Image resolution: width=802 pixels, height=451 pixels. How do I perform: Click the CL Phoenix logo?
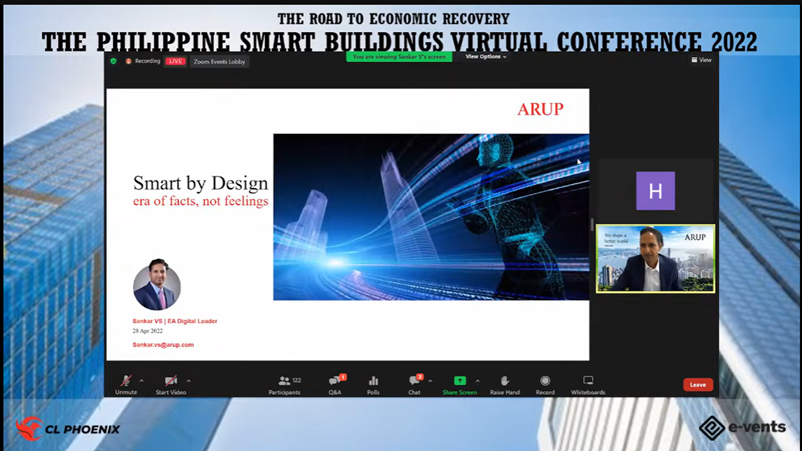coord(68,429)
